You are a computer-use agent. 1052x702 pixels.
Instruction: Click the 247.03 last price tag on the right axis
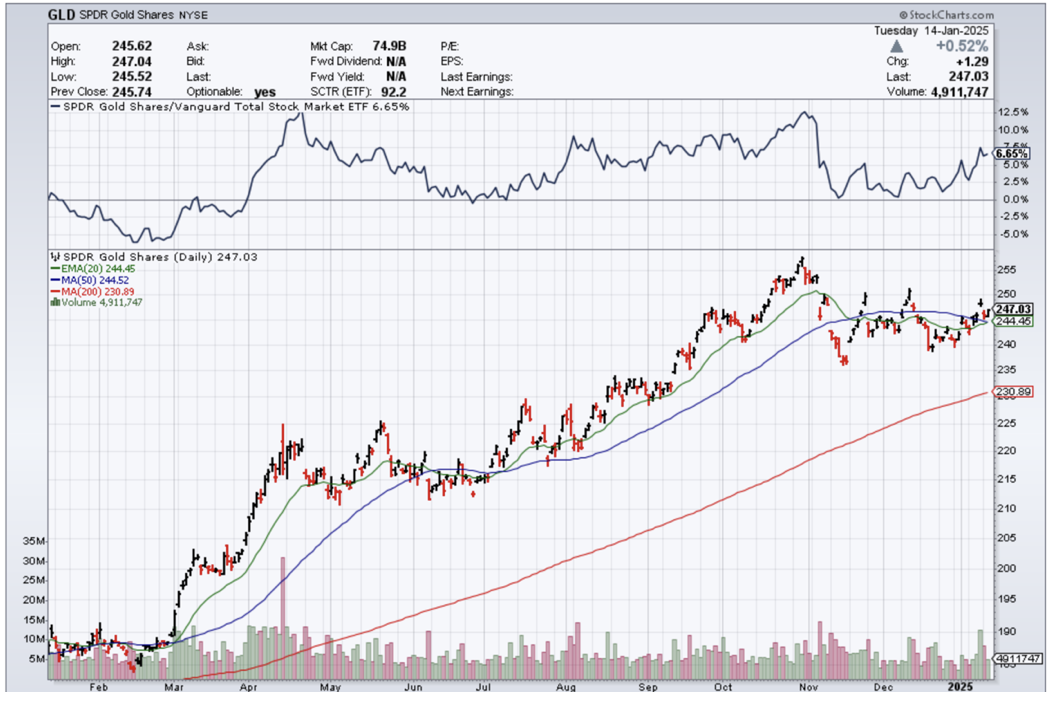1013,310
